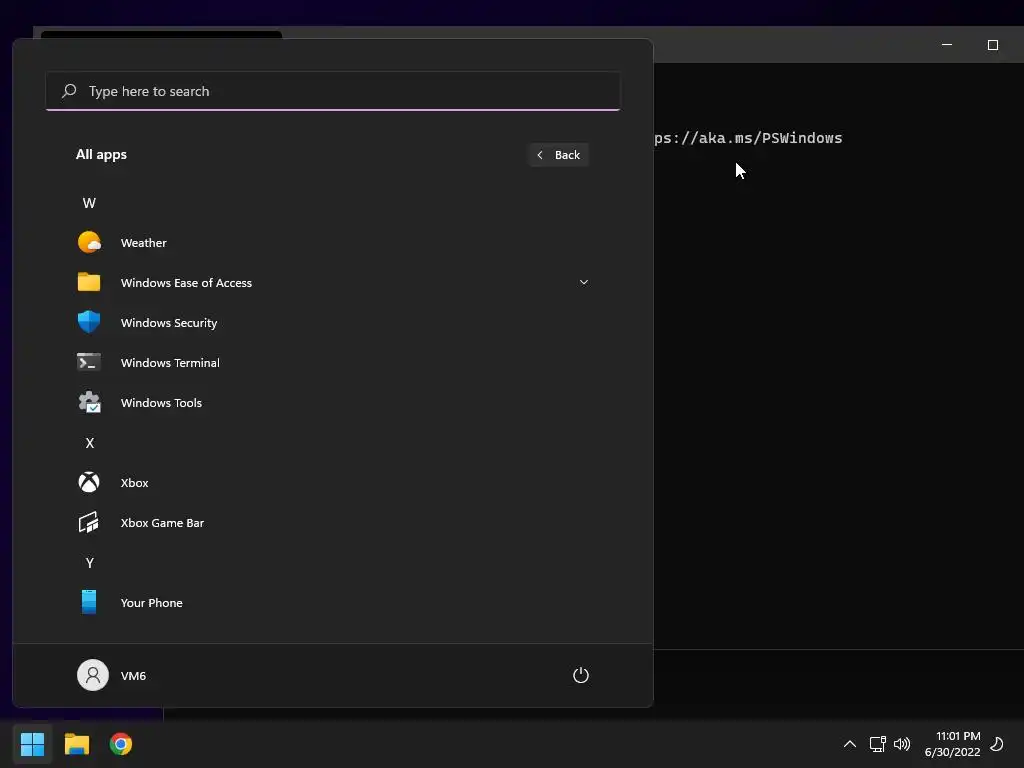Launch Windows Terminal icon
Image resolution: width=1024 pixels, height=768 pixels.
coord(89,362)
